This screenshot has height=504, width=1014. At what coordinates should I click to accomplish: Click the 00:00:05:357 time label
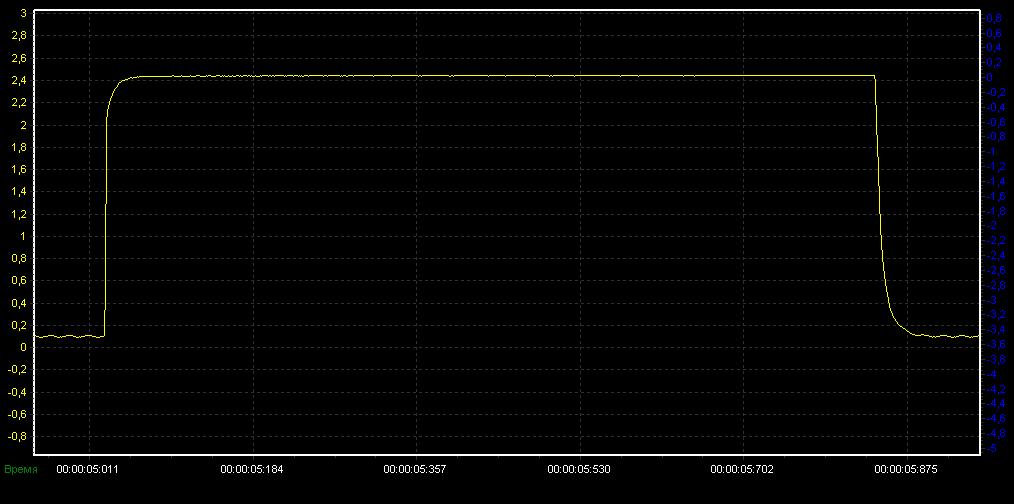tap(415, 468)
